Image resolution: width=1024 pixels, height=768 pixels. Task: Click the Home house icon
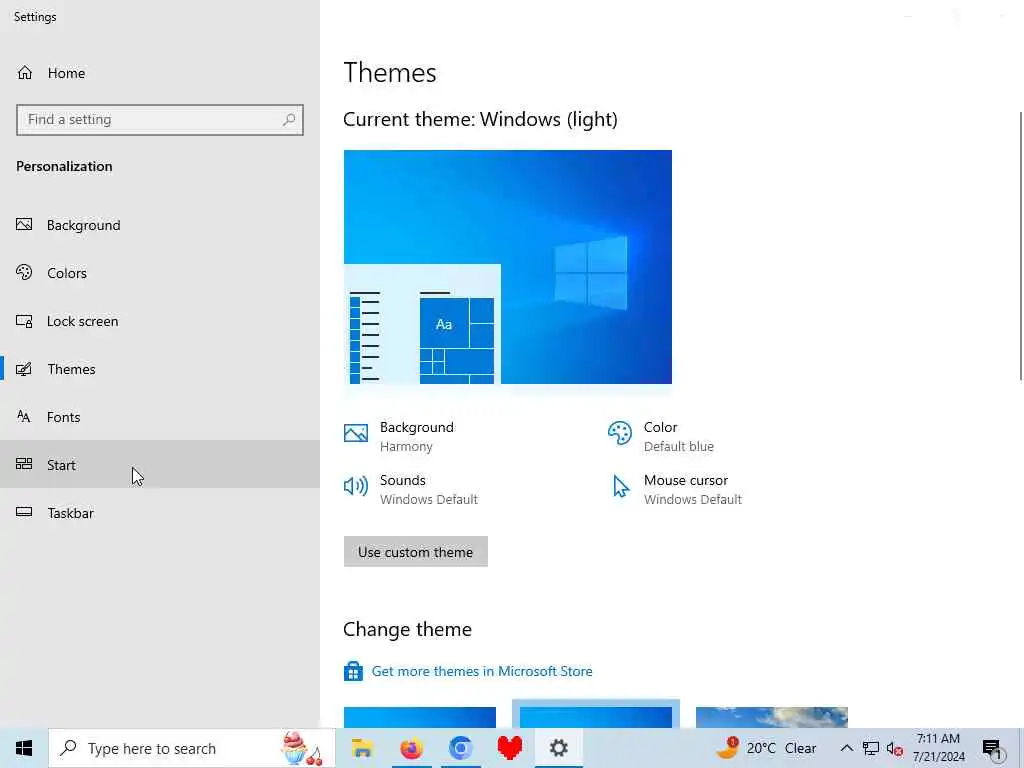25,73
